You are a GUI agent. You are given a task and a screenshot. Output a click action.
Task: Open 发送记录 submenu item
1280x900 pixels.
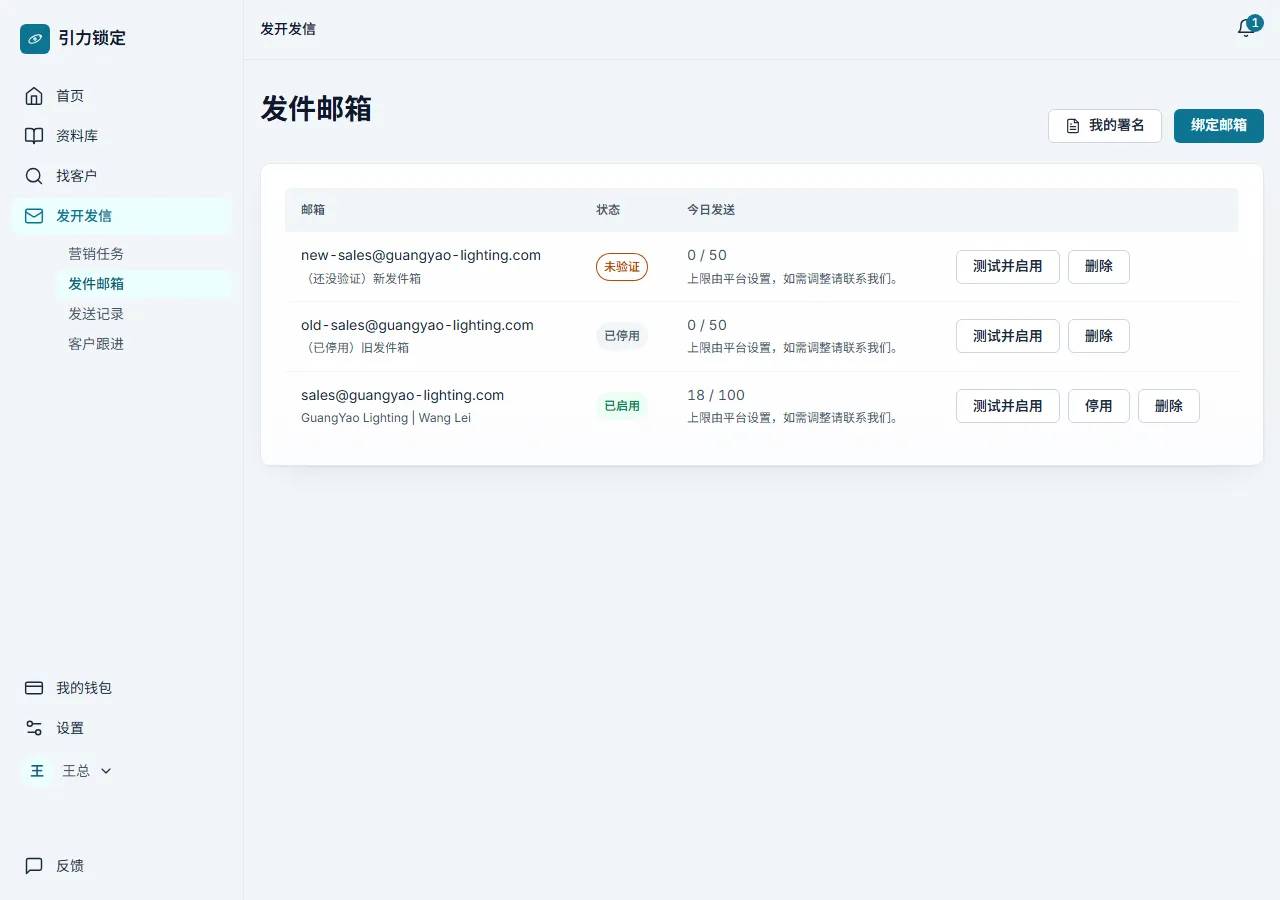coord(144,314)
